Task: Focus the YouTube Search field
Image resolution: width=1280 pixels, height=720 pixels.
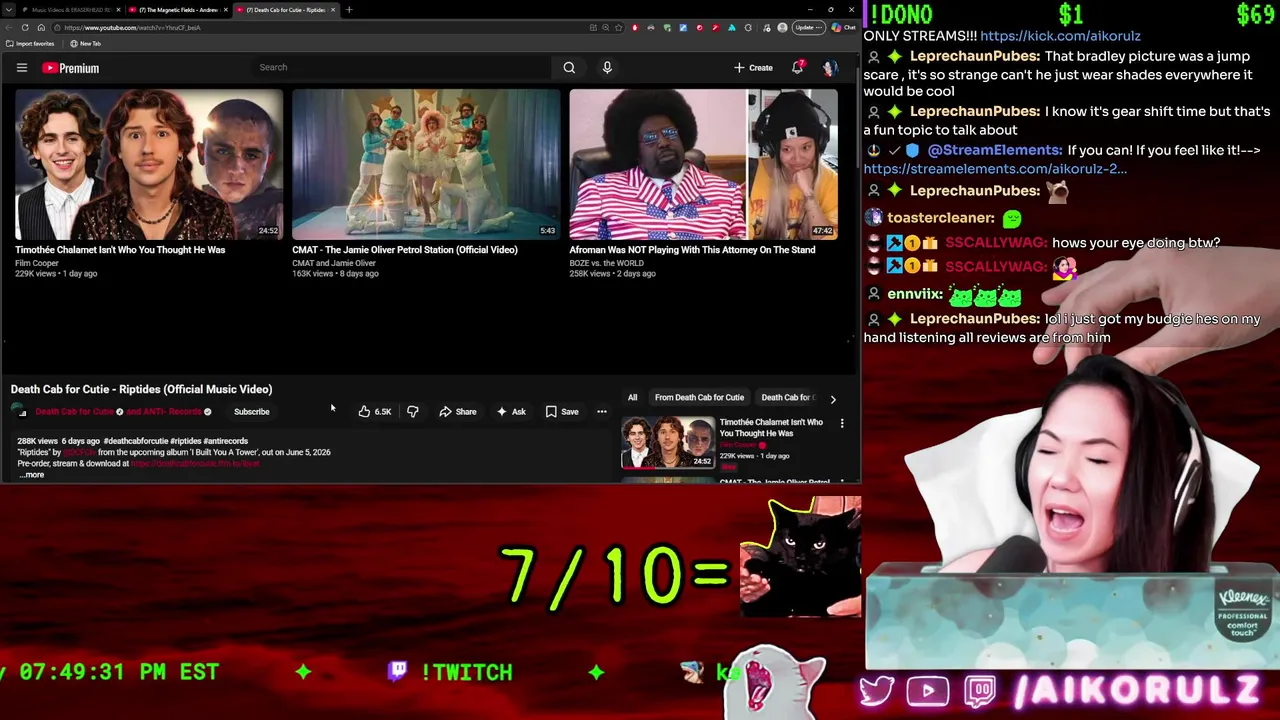Action: [x=400, y=67]
